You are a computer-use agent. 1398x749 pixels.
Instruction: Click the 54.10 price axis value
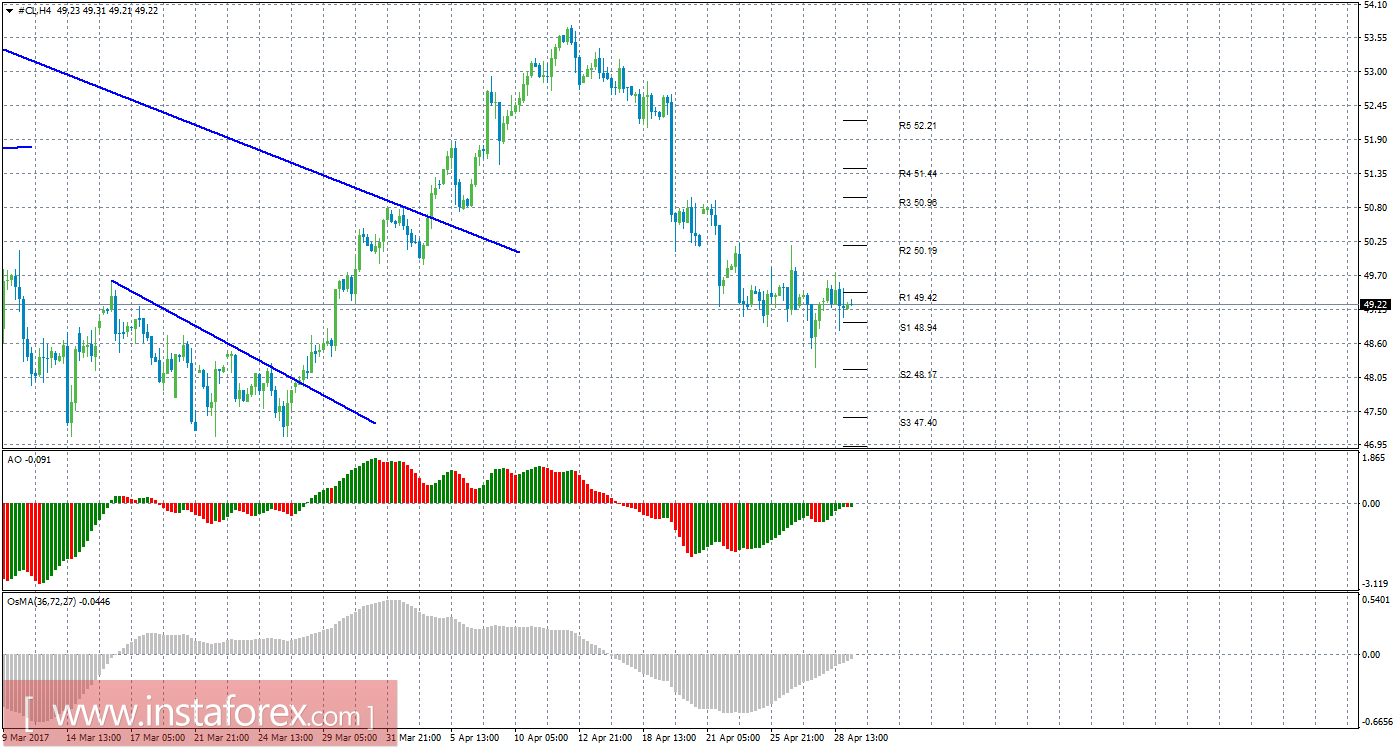point(1374,5)
